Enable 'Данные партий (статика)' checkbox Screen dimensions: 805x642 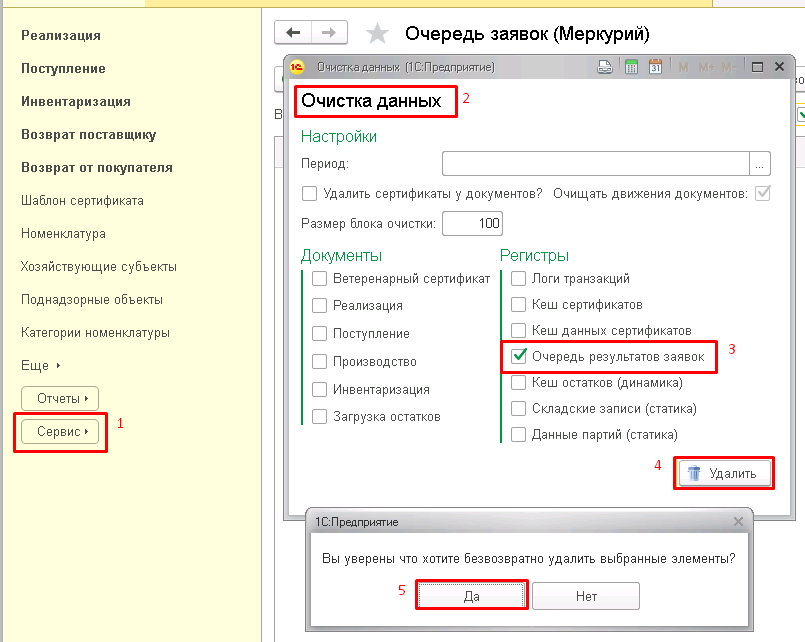click(519, 435)
